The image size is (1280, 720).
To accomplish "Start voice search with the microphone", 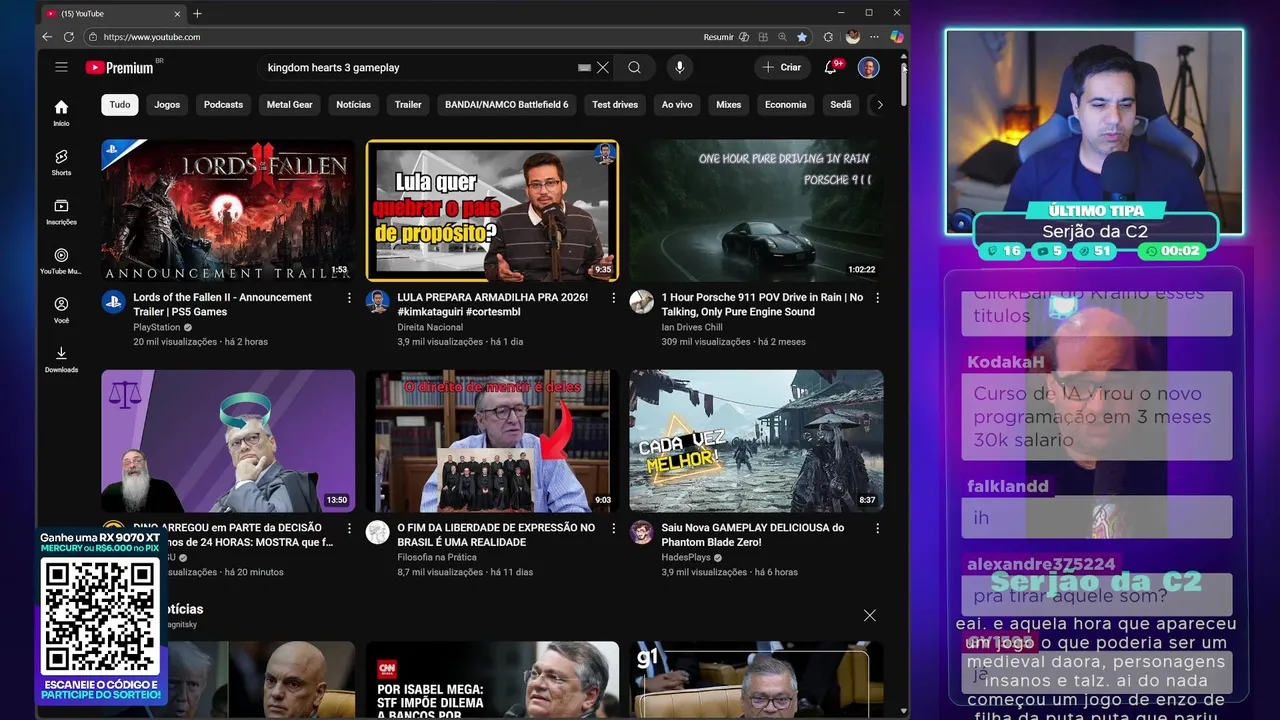I will click(x=680, y=67).
